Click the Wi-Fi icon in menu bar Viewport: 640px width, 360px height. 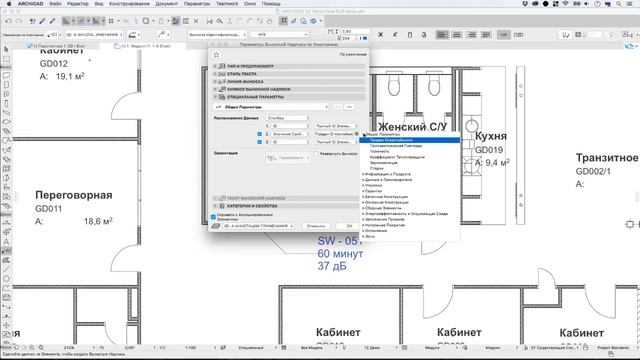click(x=566, y=4)
